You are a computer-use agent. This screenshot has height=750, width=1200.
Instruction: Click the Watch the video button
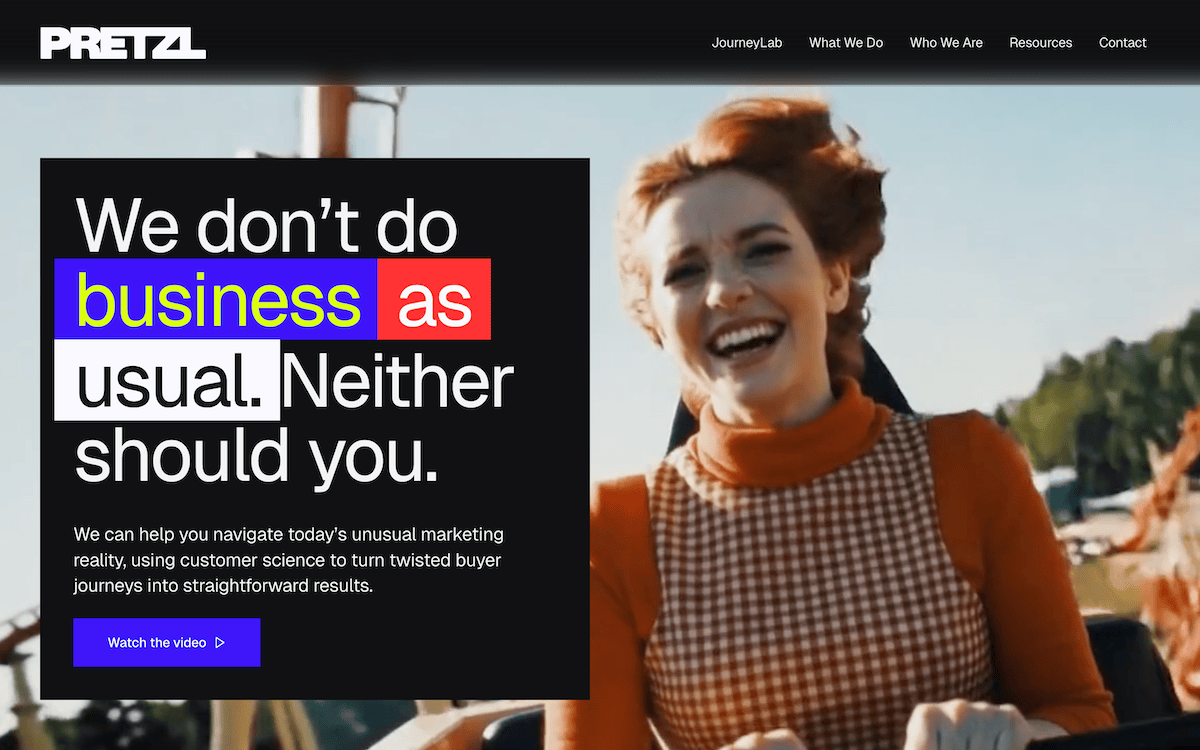pos(167,642)
